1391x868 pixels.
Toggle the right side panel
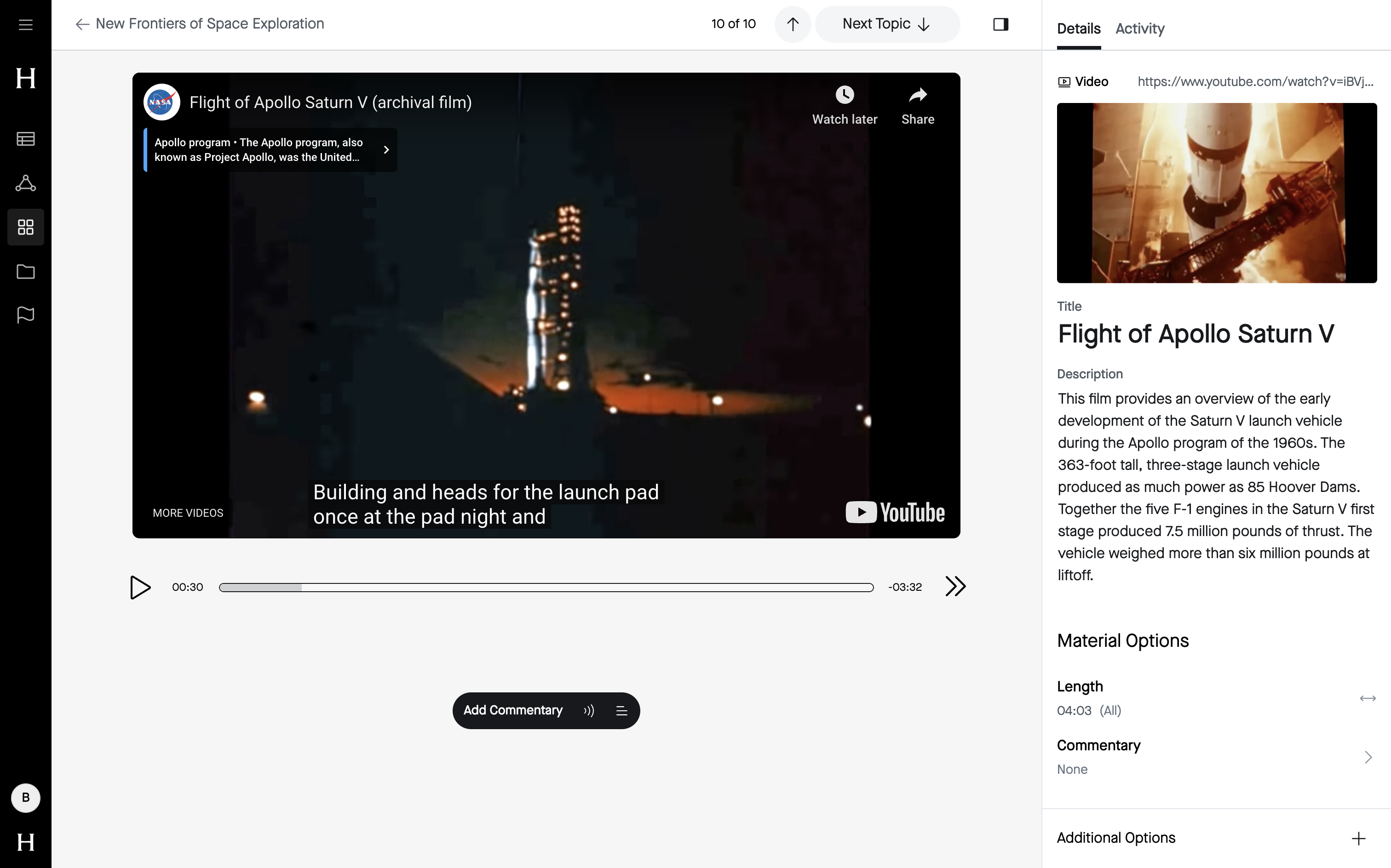click(x=1000, y=24)
